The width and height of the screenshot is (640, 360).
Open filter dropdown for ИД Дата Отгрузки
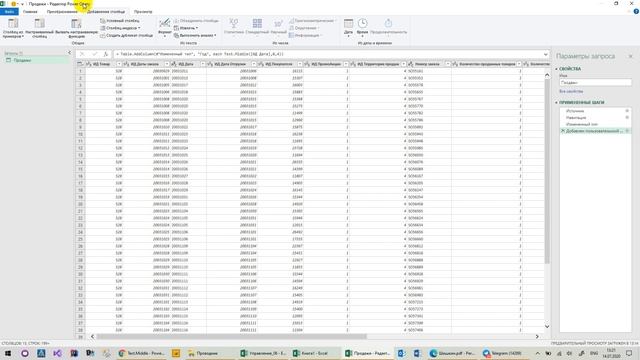(253, 64)
